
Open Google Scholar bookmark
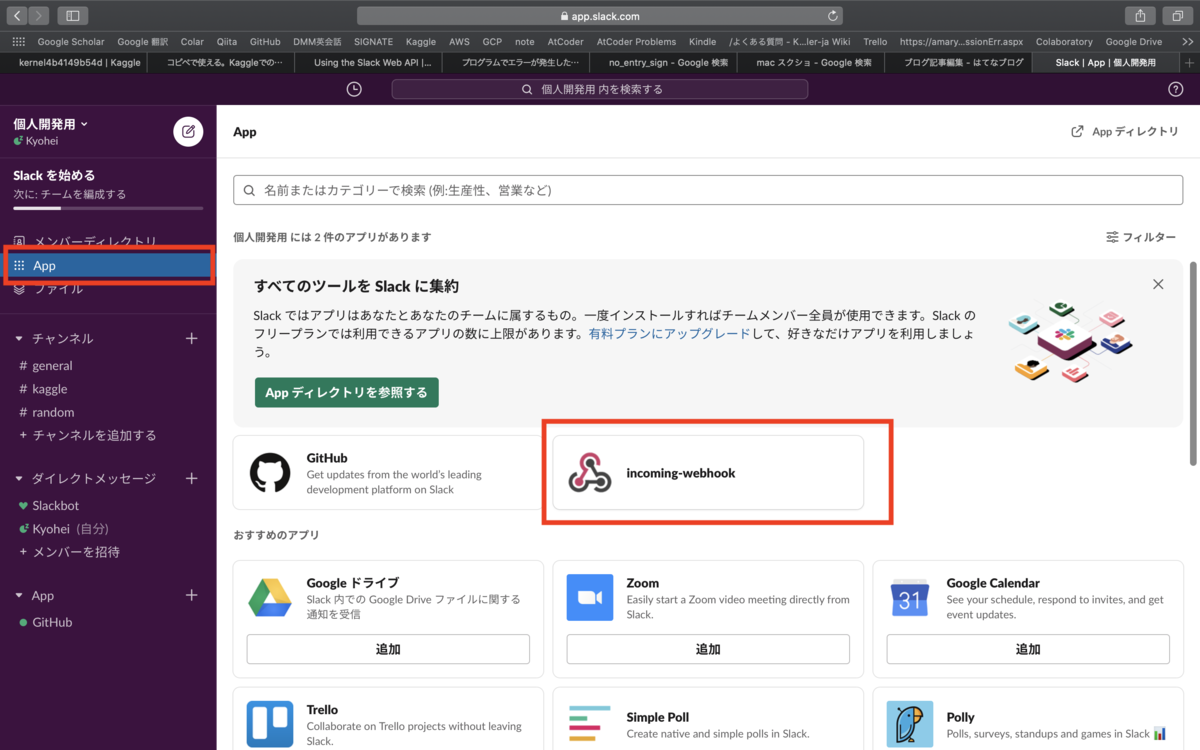coord(71,42)
